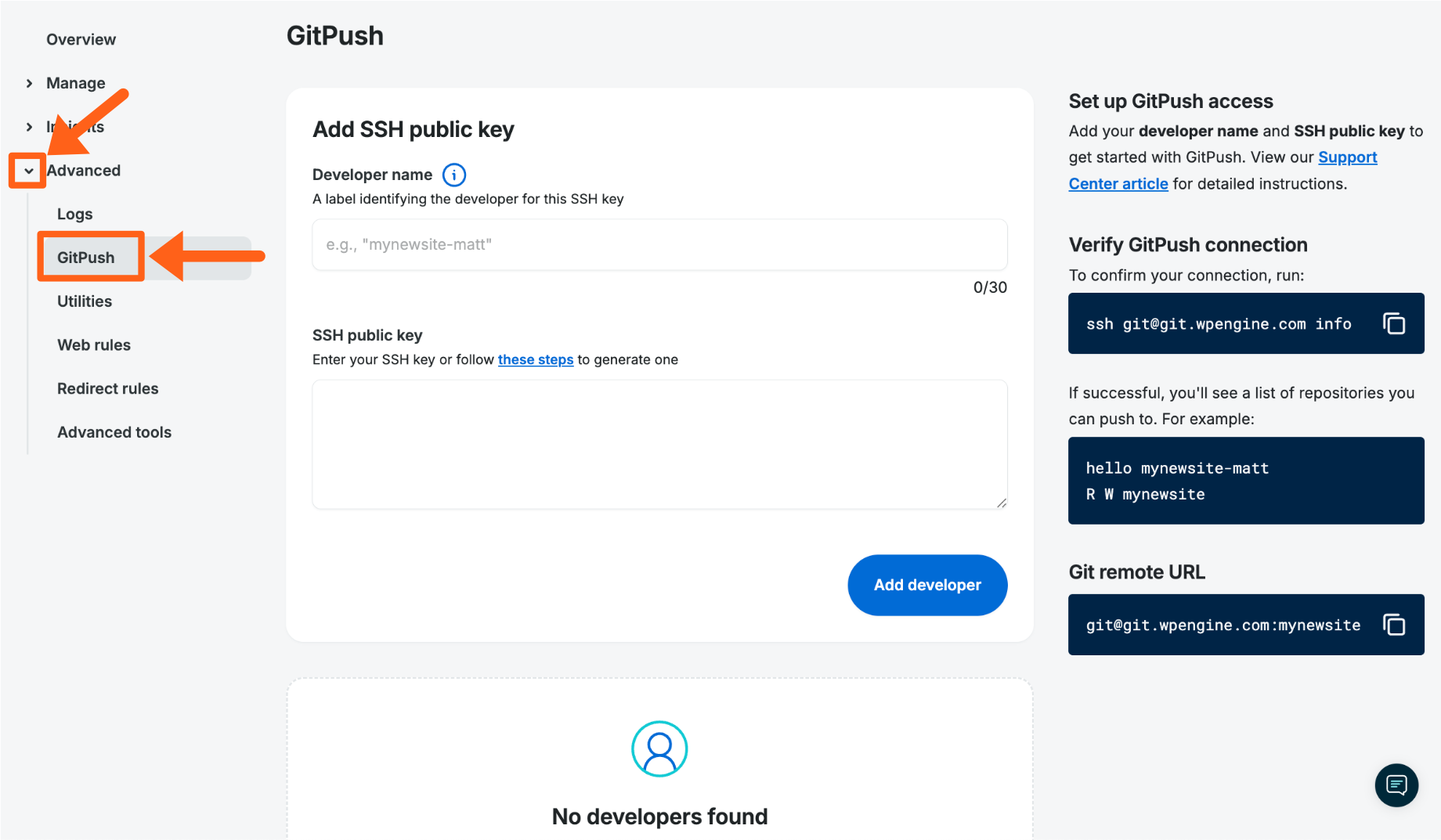Image resolution: width=1441 pixels, height=840 pixels.
Task: Open the chat support widget
Action: [1396, 784]
